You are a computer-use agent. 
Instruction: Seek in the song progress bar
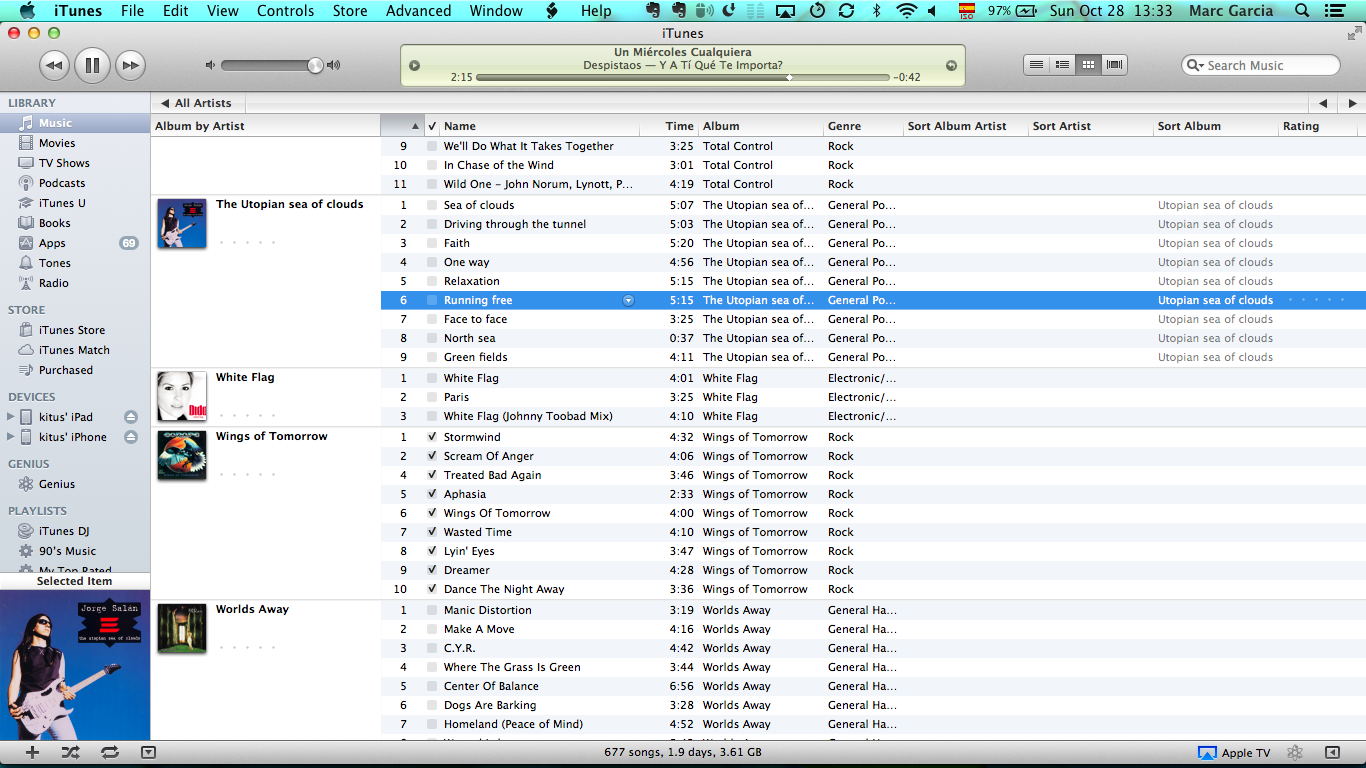683,77
